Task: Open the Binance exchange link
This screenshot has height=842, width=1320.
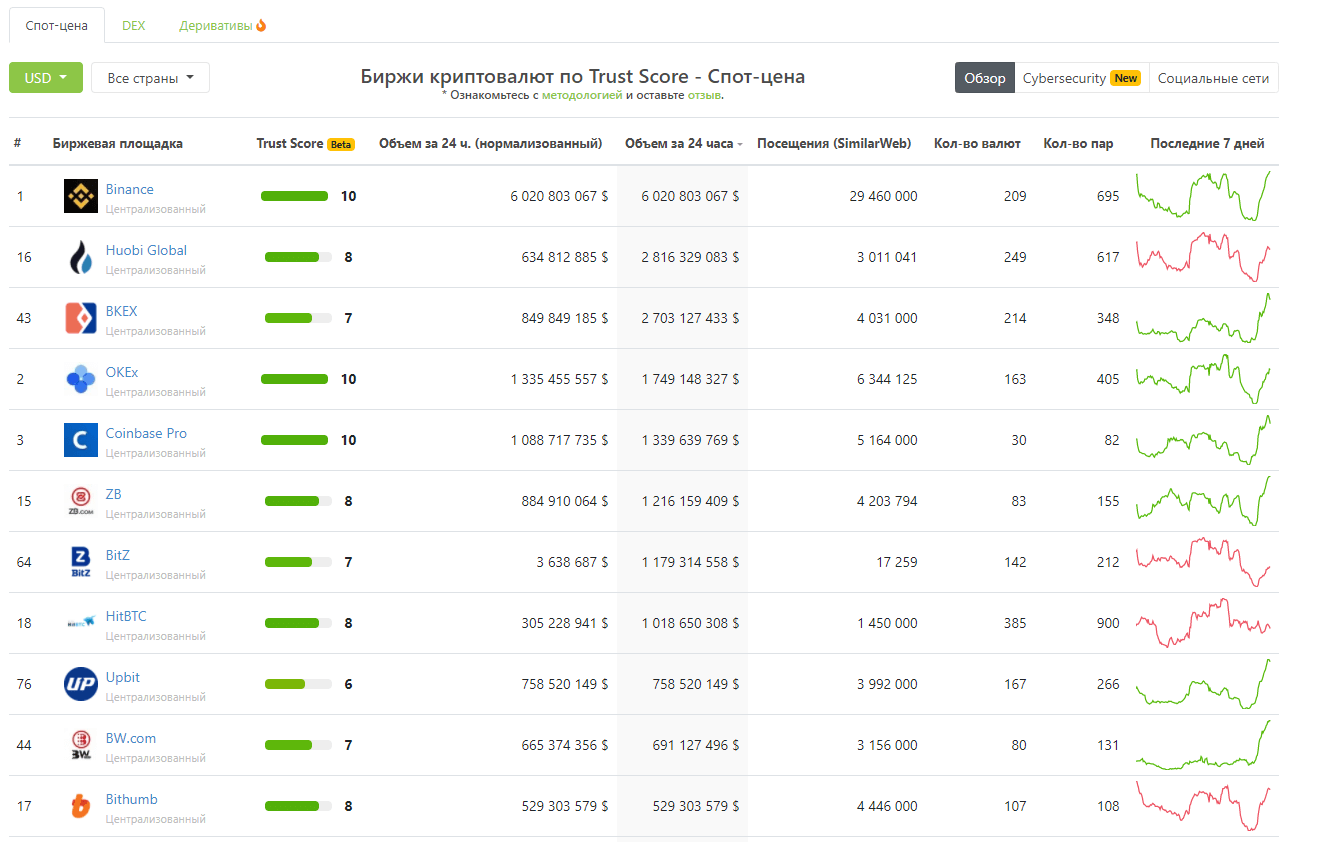Action: 130,189
